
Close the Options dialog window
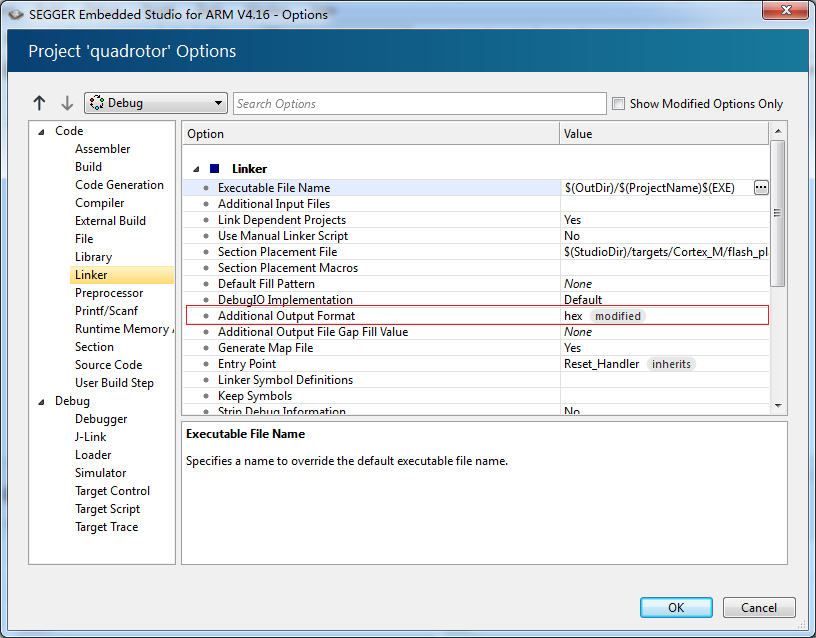786,10
